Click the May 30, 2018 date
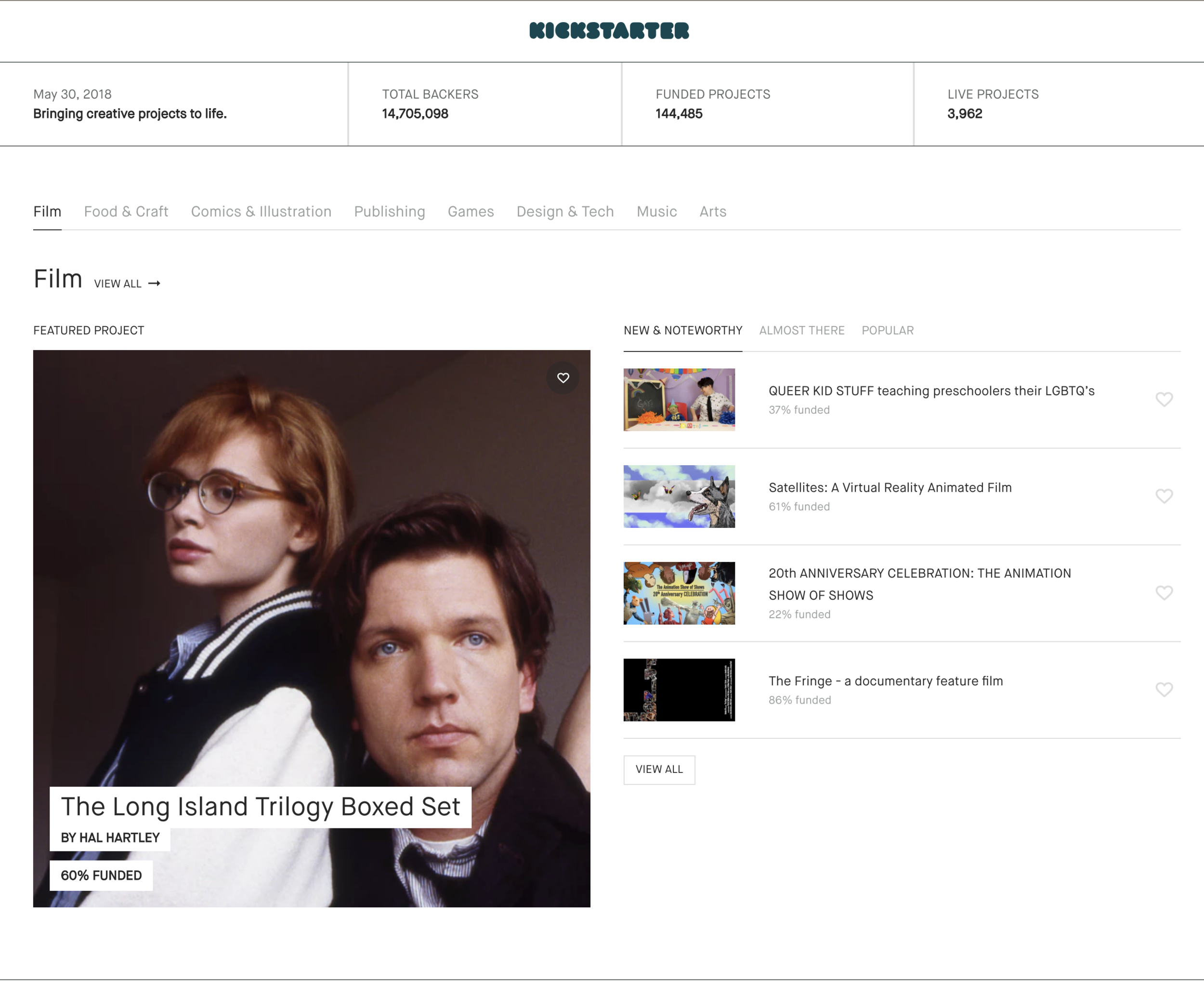Screen dimensions: 1204x994 click(x=72, y=94)
